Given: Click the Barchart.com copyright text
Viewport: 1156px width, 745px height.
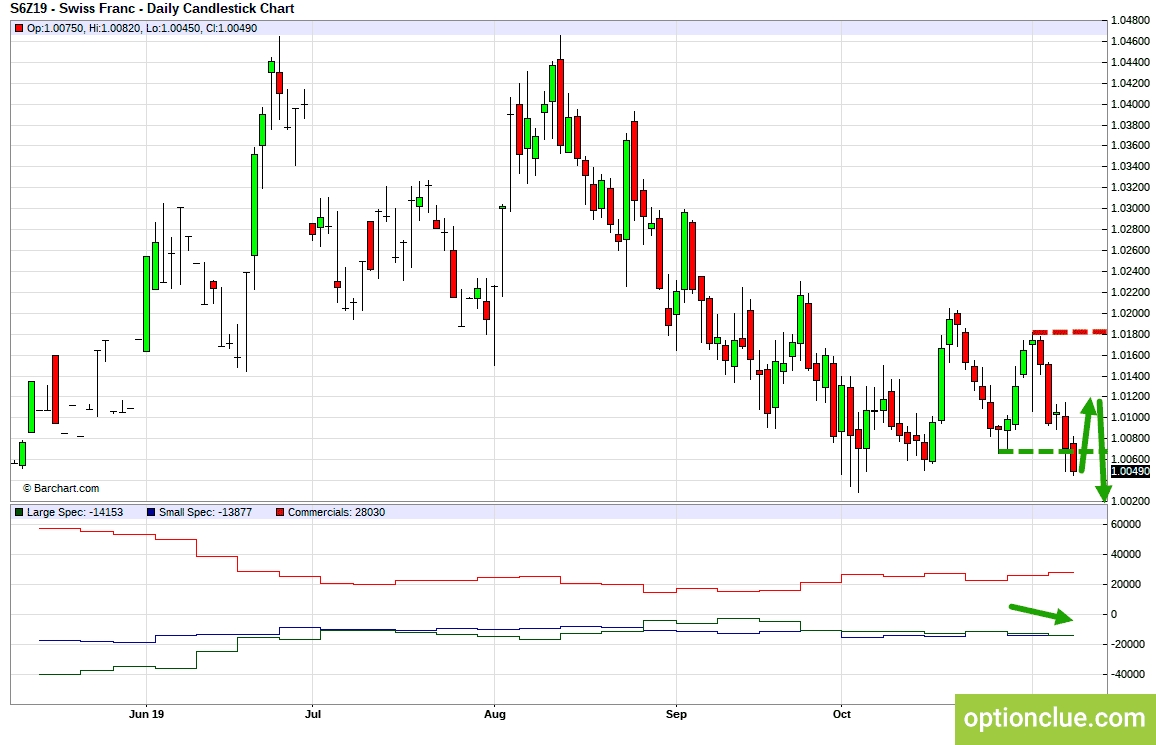Looking at the screenshot, I should 61,488.
